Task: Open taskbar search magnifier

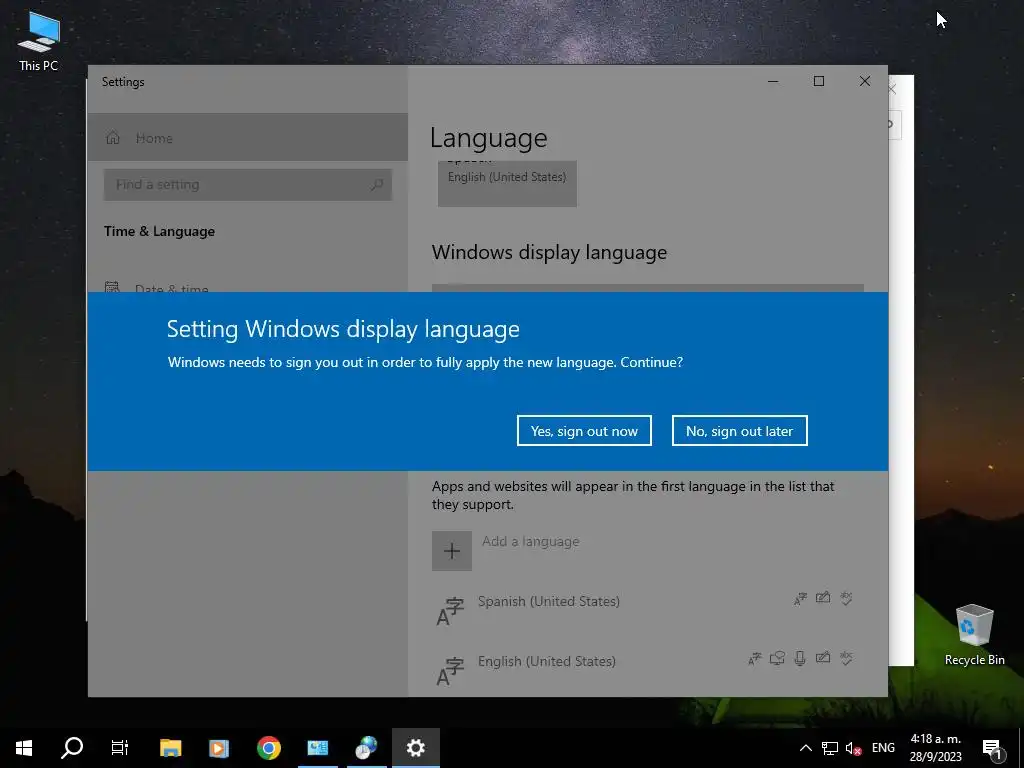Action: [x=72, y=748]
